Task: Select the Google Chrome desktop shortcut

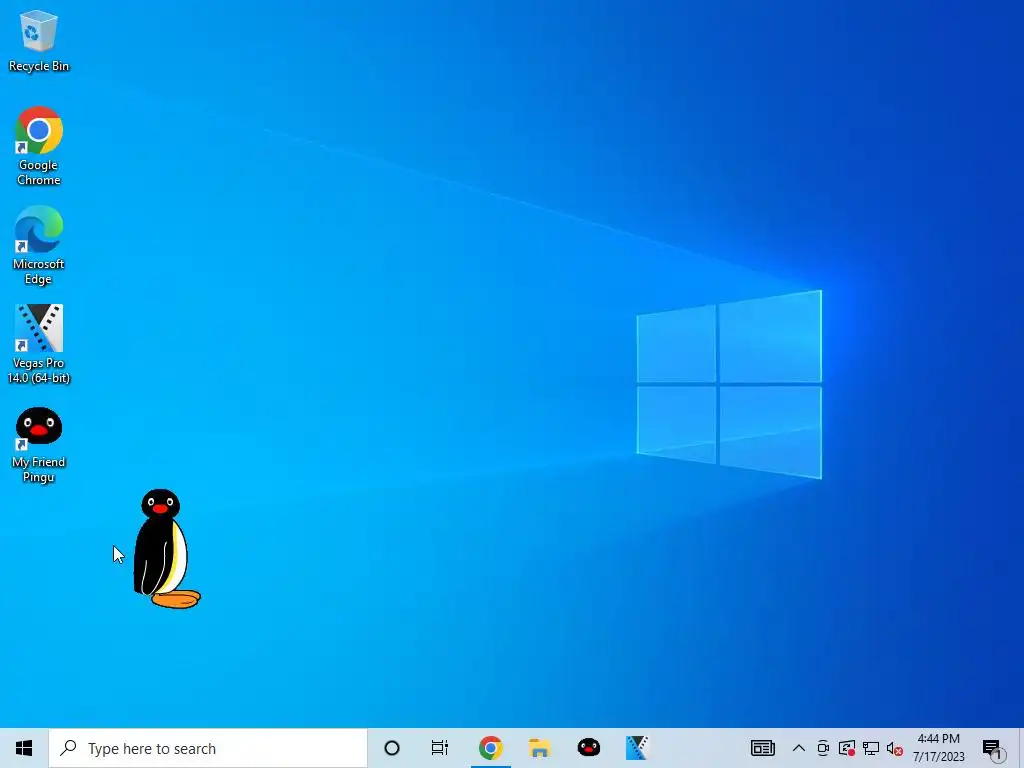Action: click(x=39, y=146)
